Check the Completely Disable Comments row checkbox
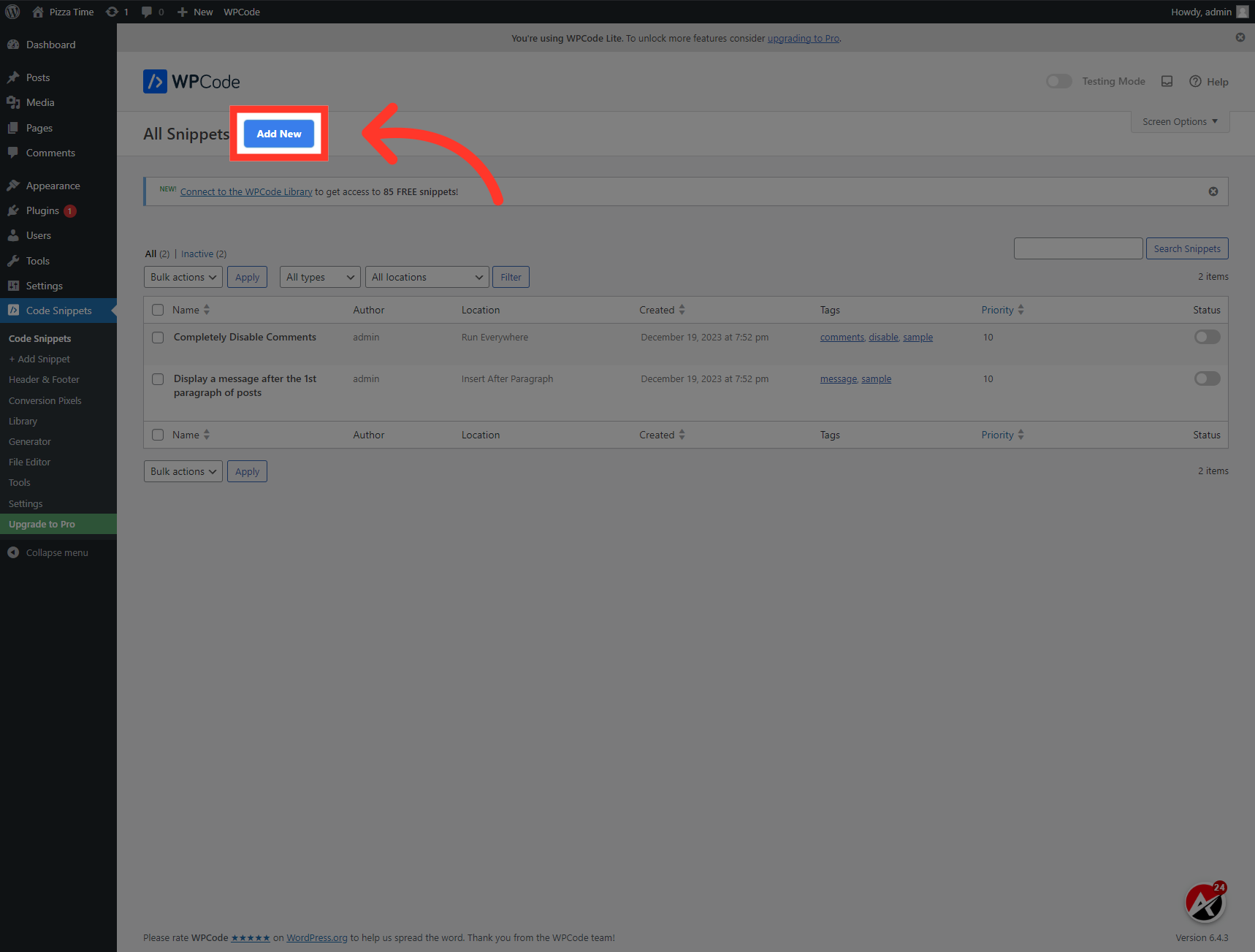 pyautogui.click(x=158, y=338)
